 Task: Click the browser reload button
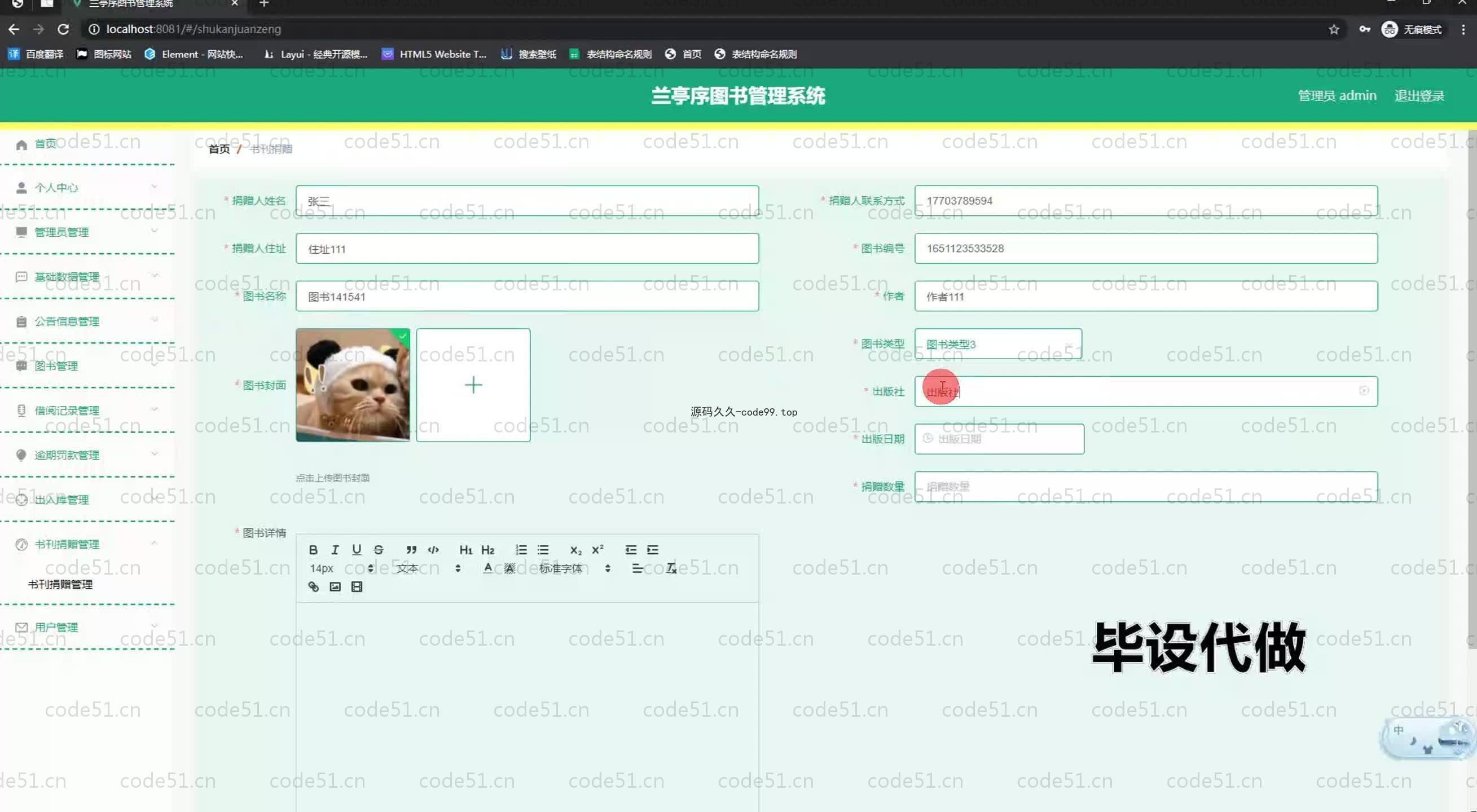pos(63,29)
